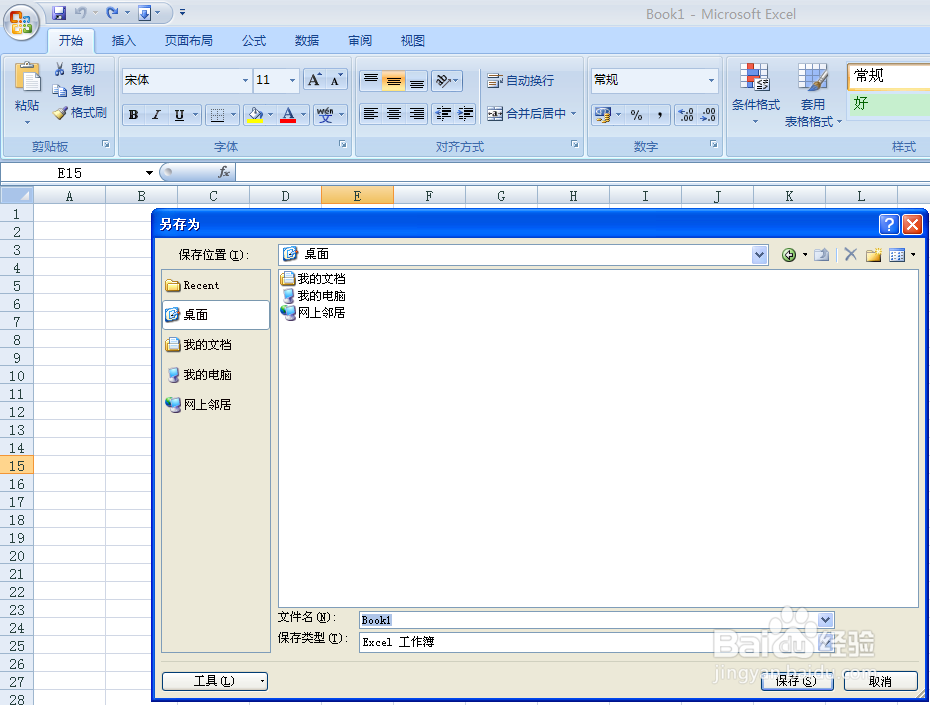Click the Copy (复制) icon
Viewport: 930px width, 705px height.
[59, 91]
